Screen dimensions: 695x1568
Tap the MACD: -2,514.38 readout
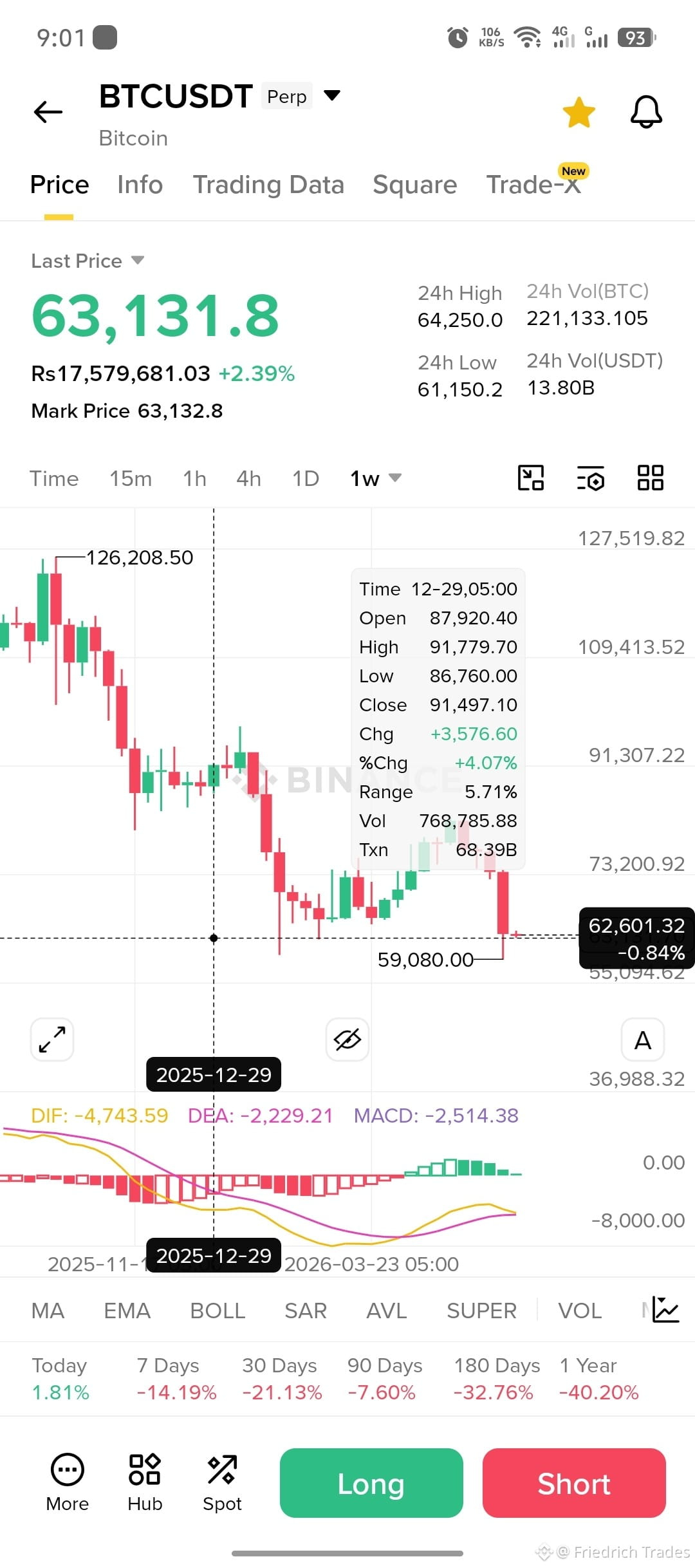coord(436,1115)
